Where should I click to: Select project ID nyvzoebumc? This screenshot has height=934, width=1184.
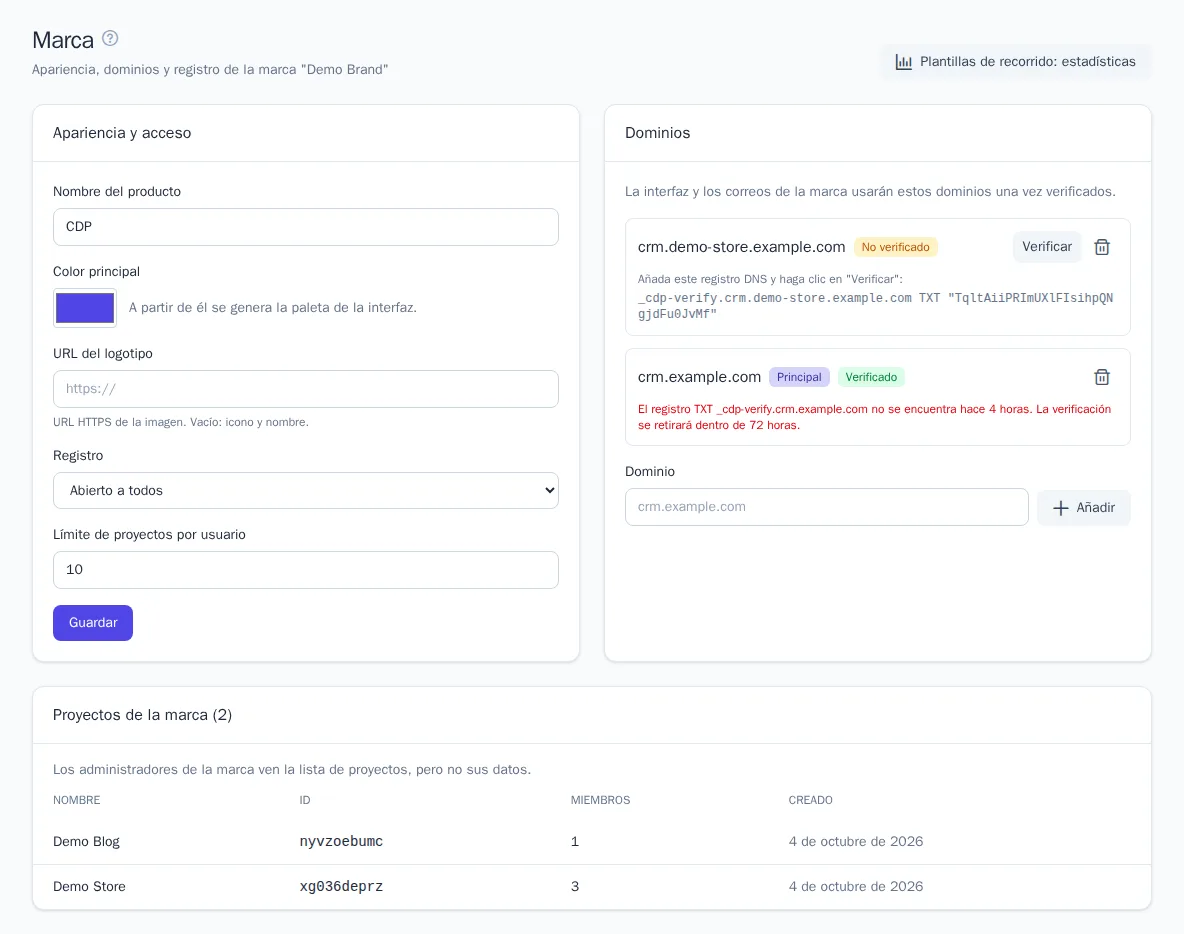click(x=341, y=841)
